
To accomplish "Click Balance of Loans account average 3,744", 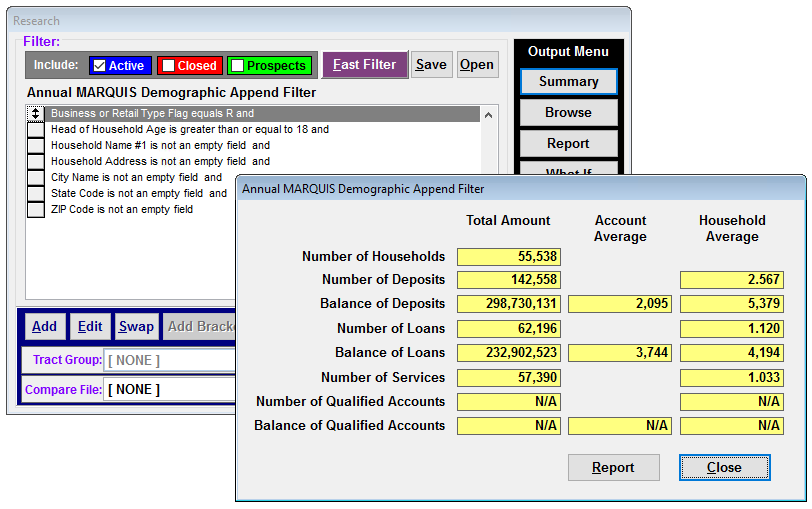I will pos(620,353).
